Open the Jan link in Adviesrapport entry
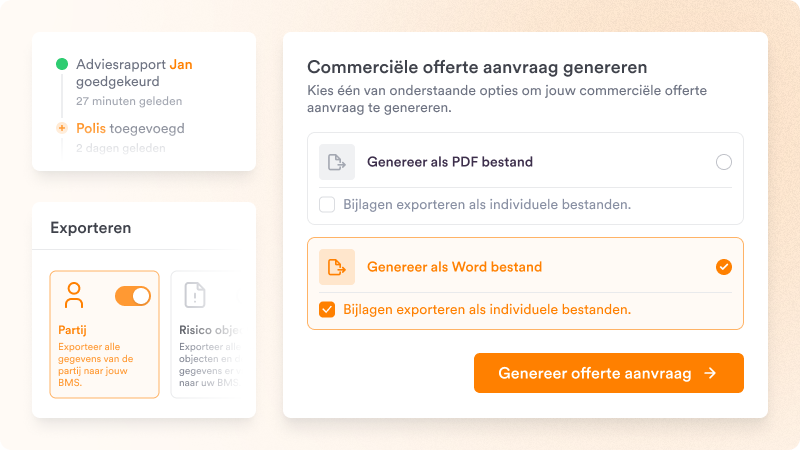This screenshot has width=800, height=450. click(181, 64)
